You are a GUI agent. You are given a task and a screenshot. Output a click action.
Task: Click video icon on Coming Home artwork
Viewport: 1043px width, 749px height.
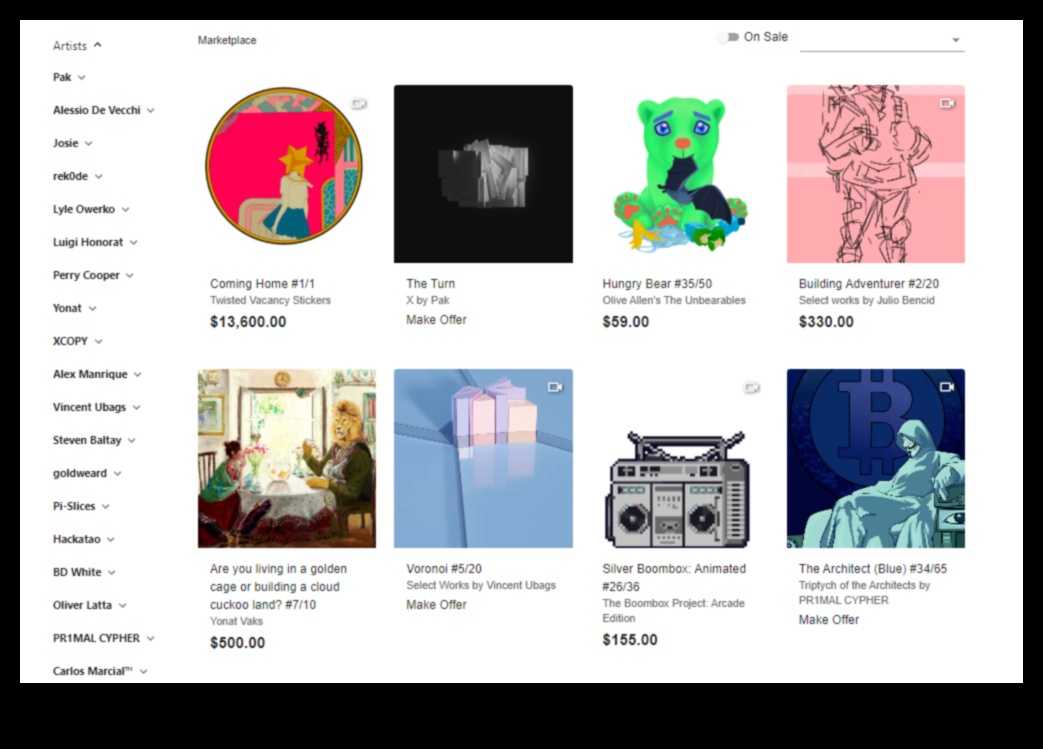pos(359,104)
